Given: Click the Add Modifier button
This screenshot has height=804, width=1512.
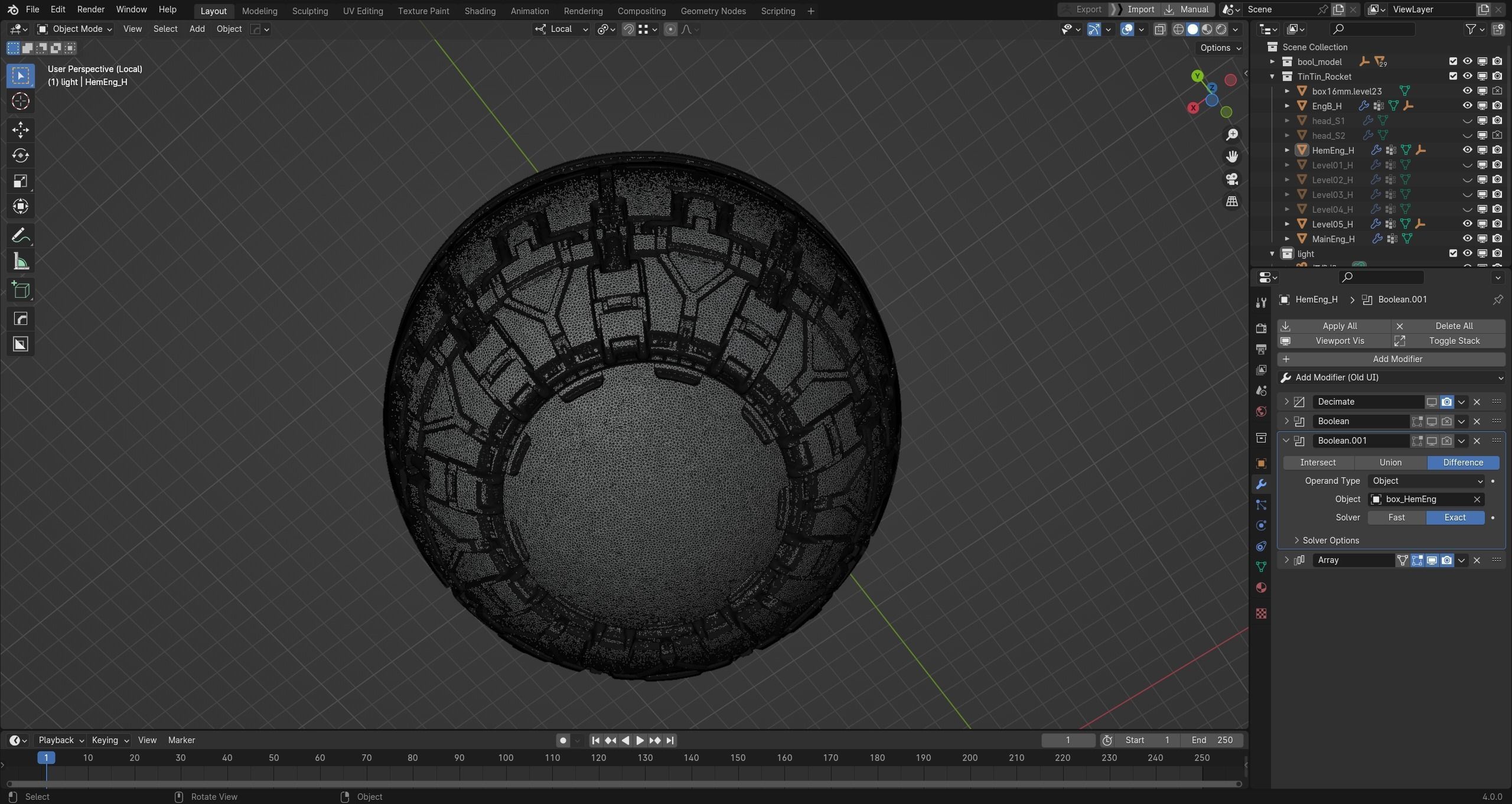Looking at the screenshot, I should click(x=1397, y=359).
